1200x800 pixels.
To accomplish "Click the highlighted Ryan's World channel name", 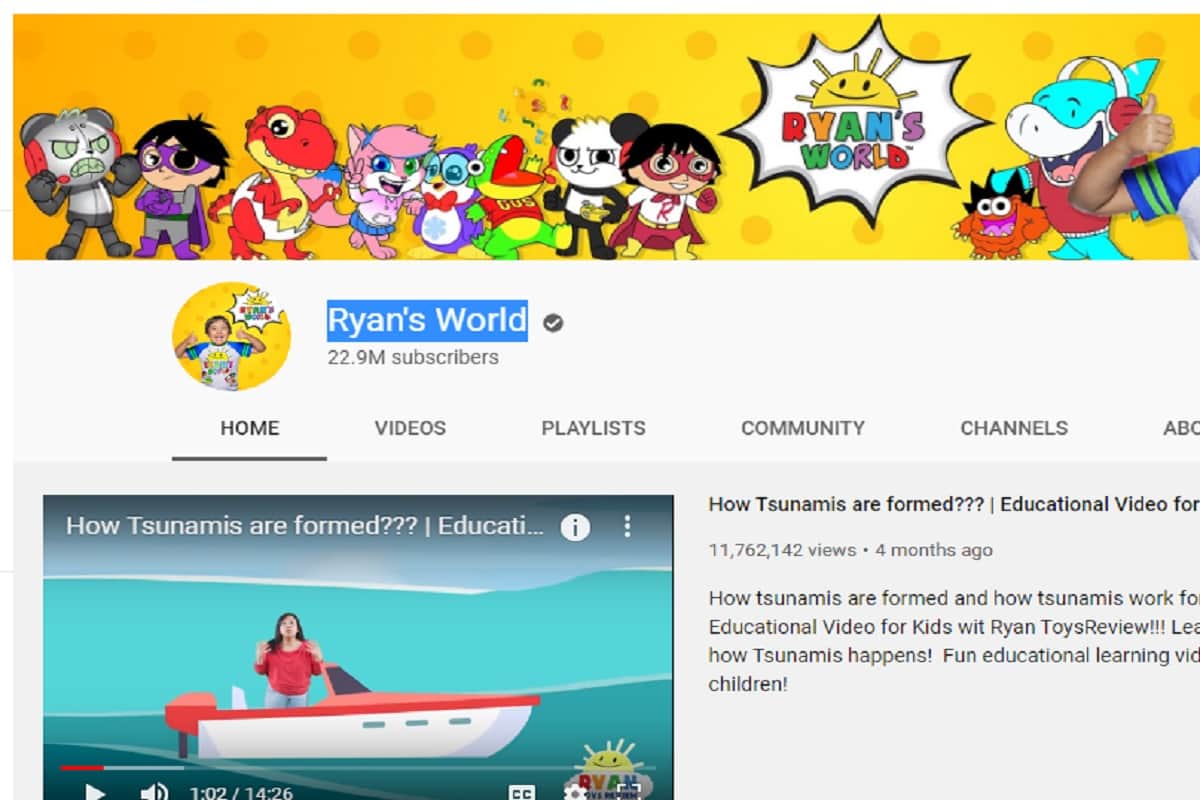I will coord(428,321).
